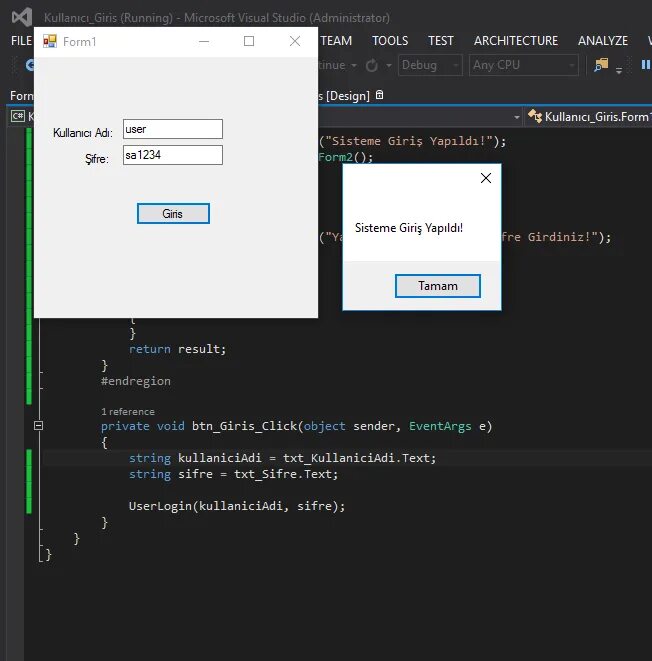
Task: Open the ANALYZE menu
Action: point(603,40)
